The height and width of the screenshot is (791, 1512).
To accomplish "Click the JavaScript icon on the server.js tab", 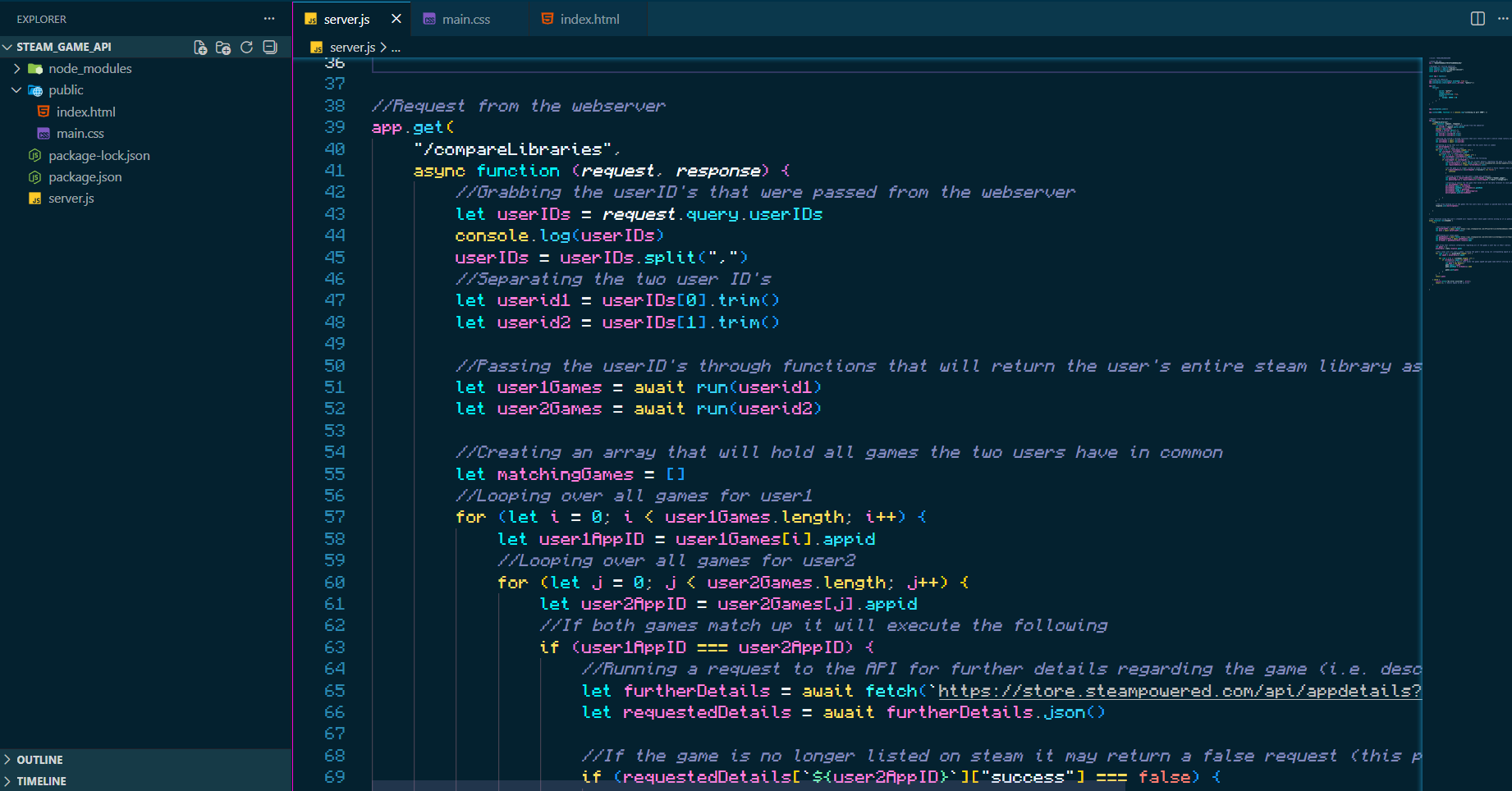I will coord(311,18).
